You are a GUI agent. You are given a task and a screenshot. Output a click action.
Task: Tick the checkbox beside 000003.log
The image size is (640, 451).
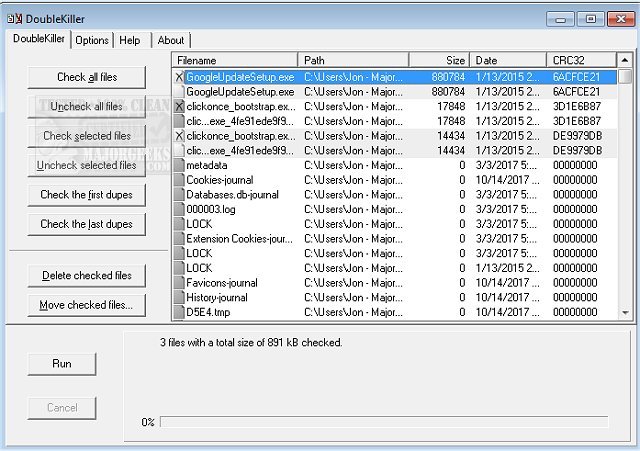pos(179,209)
